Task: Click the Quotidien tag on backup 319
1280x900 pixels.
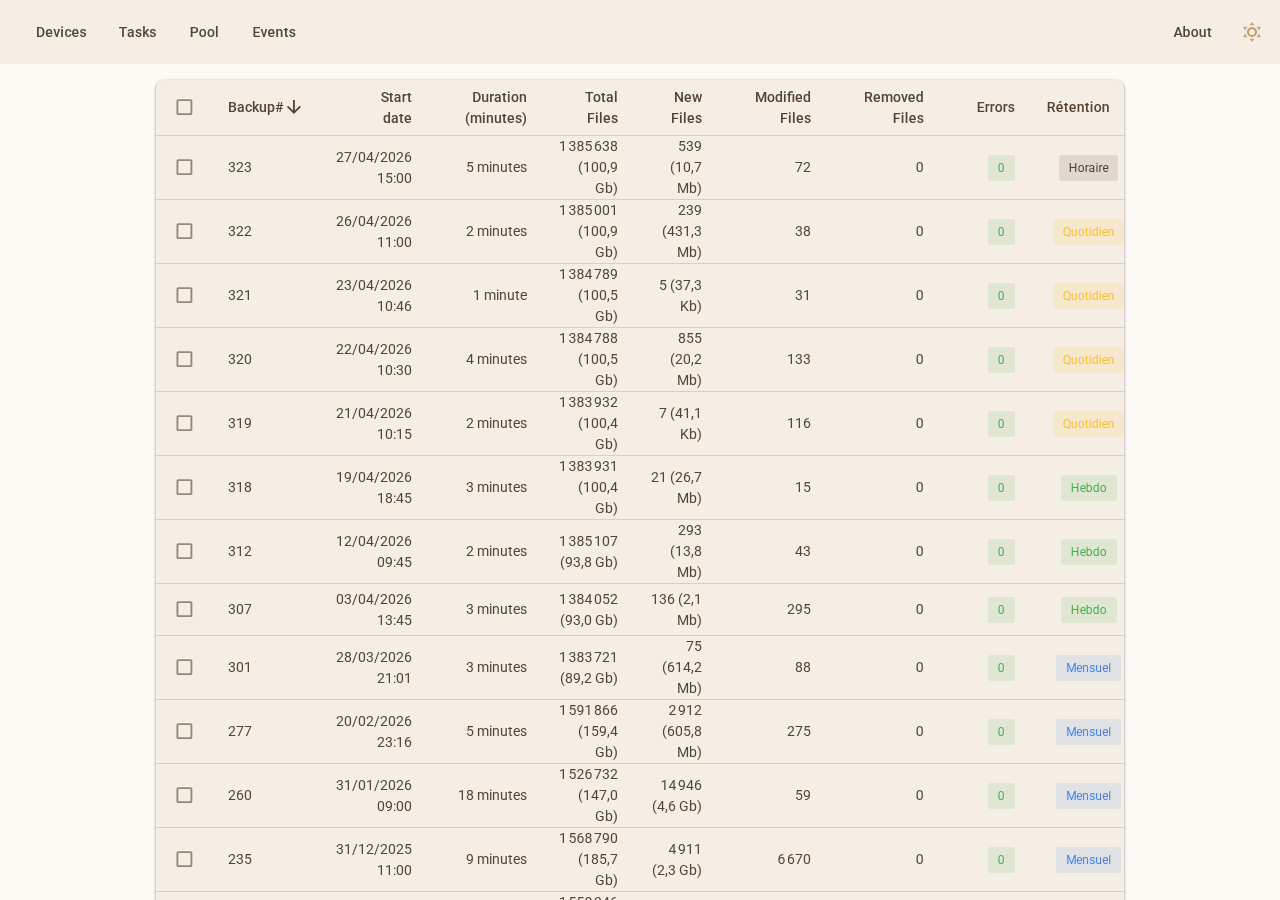Action: coord(1088,424)
